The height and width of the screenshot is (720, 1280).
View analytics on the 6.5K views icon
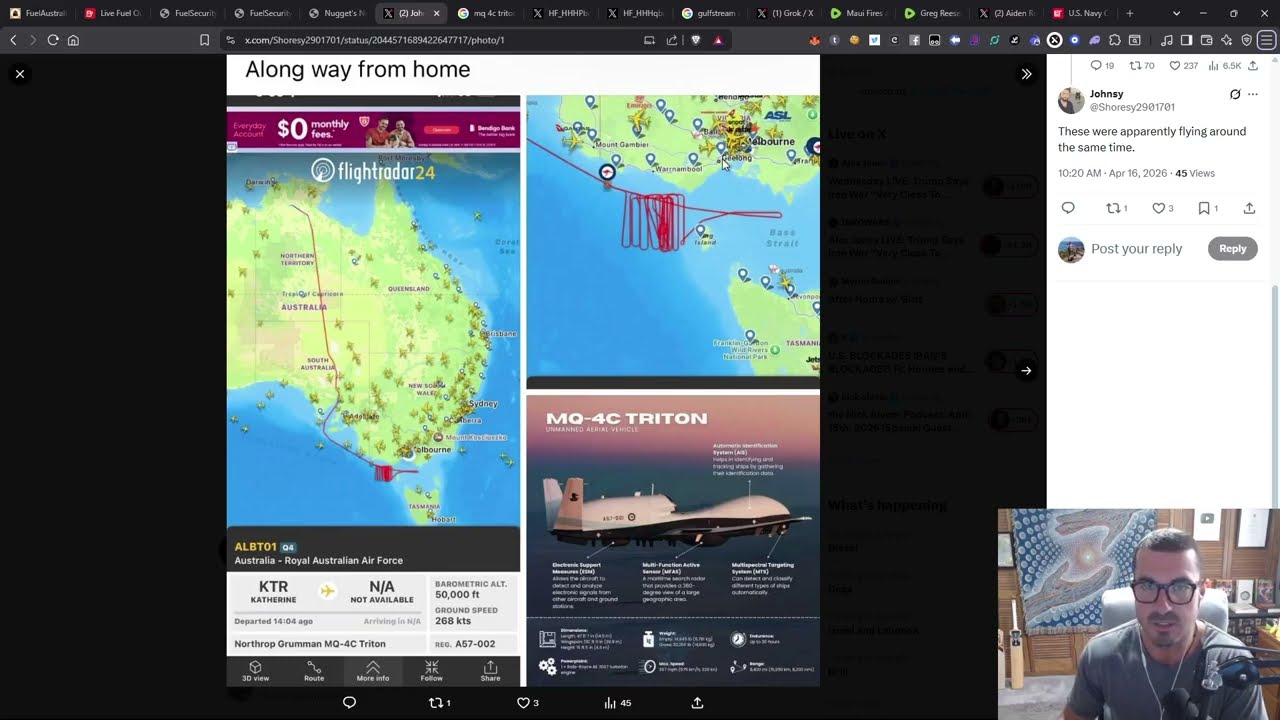[x=1225, y=65]
